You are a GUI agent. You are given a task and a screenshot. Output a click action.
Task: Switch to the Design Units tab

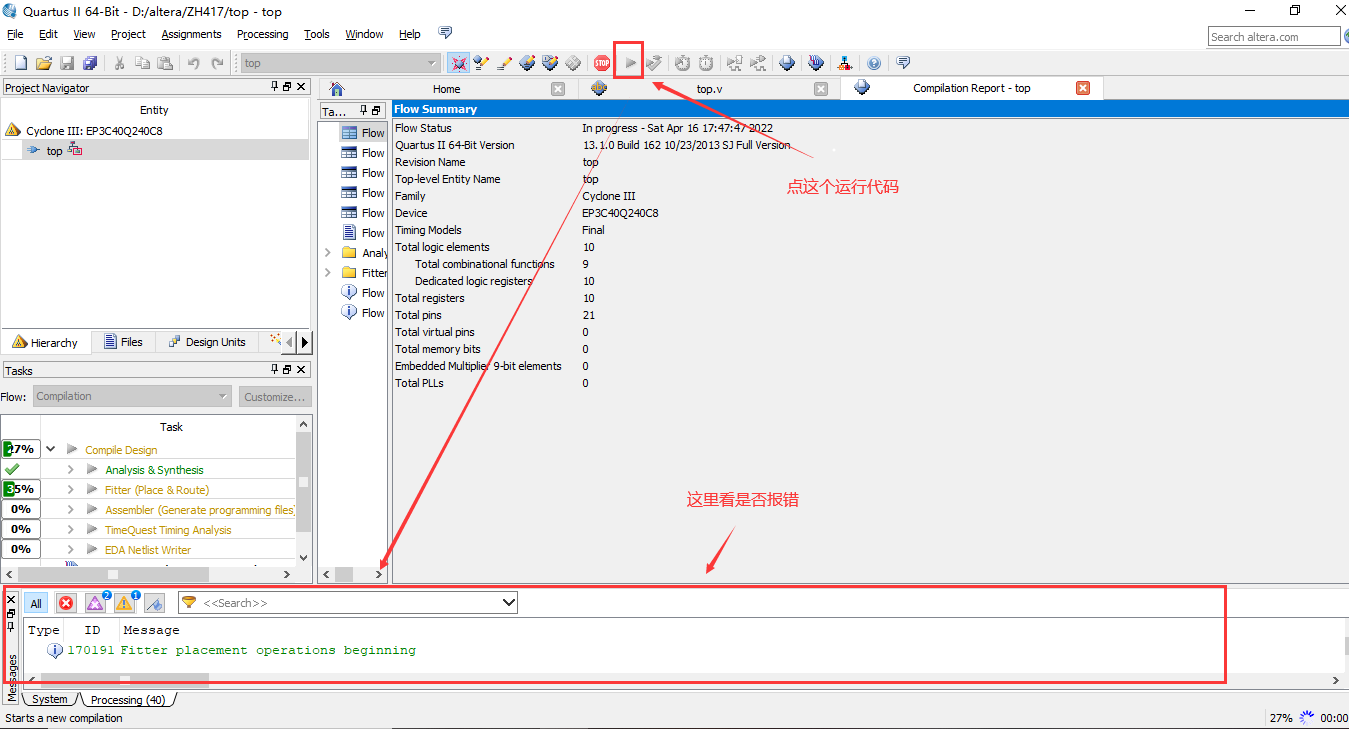point(206,342)
